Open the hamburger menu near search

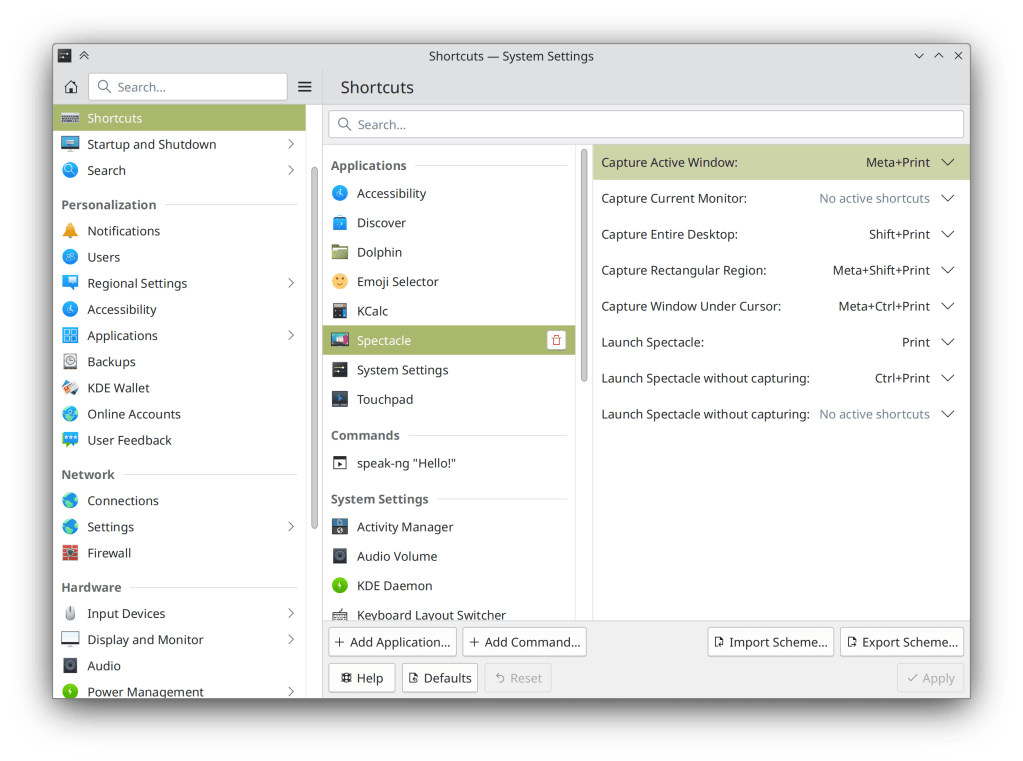pyautogui.click(x=304, y=87)
